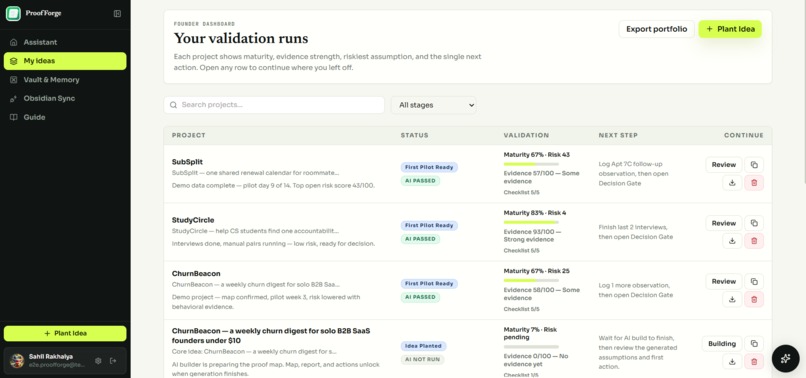Viewport: 806px width, 378px height.
Task: Review the StudyCircle project
Action: click(x=723, y=223)
